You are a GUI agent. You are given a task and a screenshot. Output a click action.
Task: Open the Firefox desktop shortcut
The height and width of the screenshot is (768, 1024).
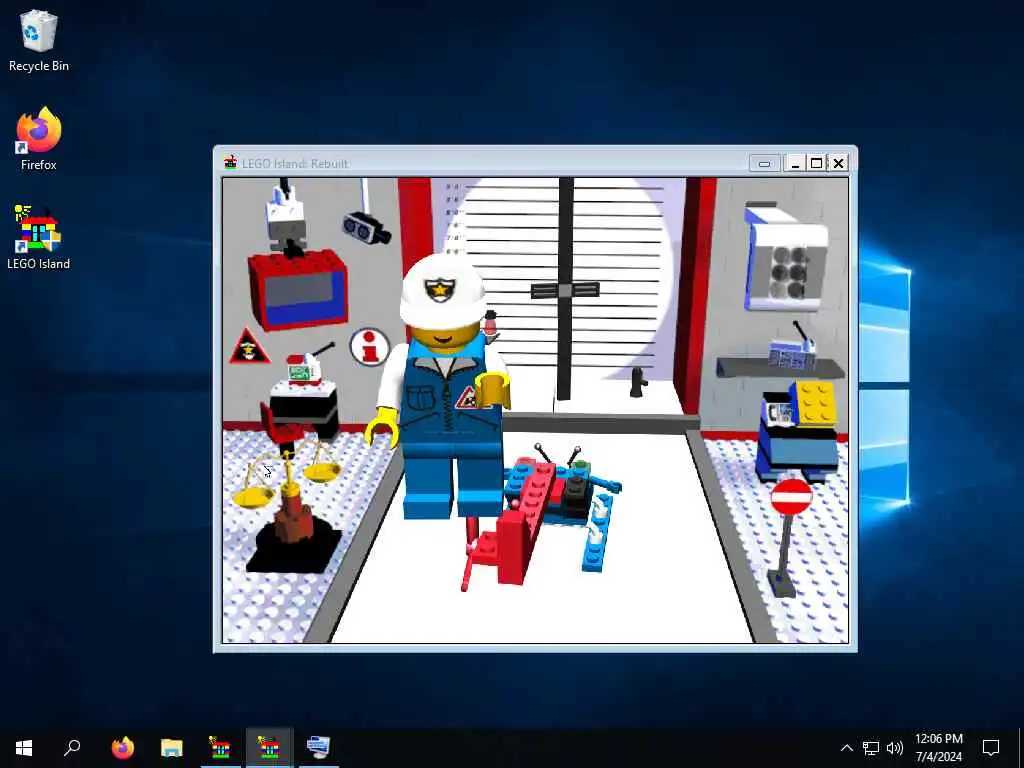coord(39,139)
